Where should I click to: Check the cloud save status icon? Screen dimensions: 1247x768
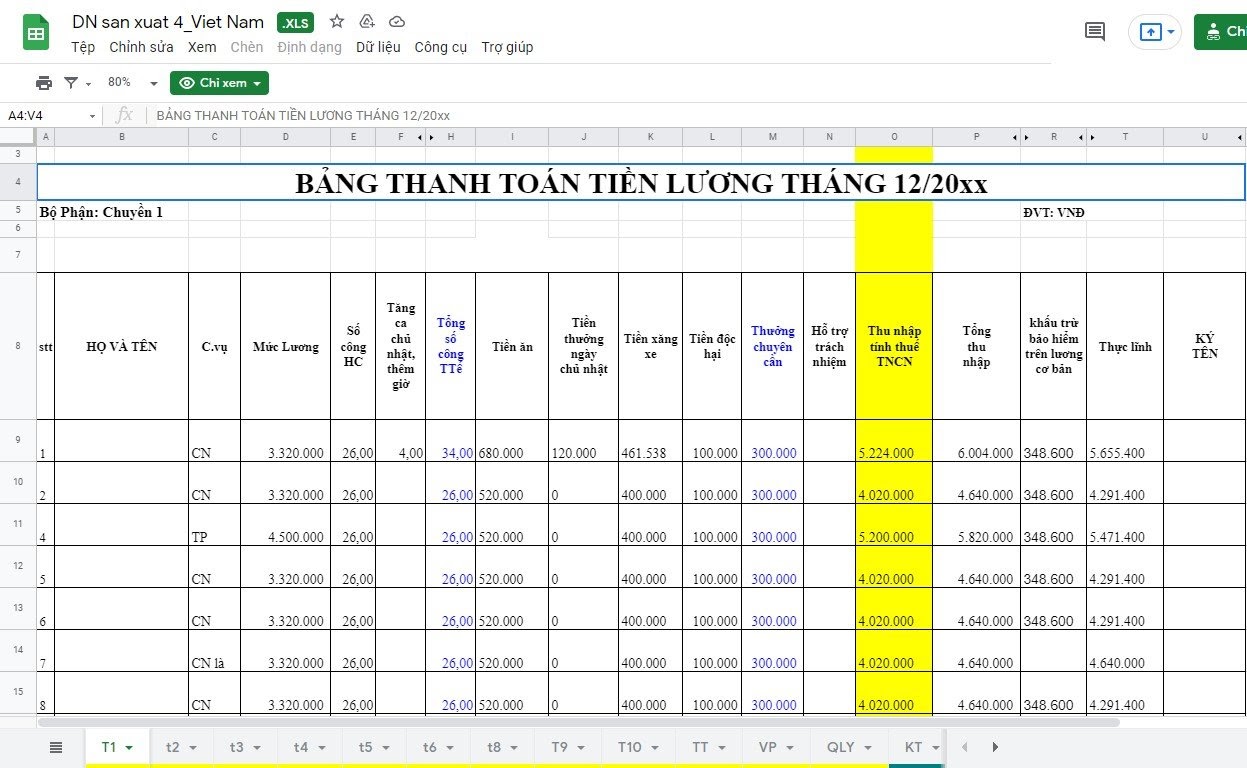396,21
